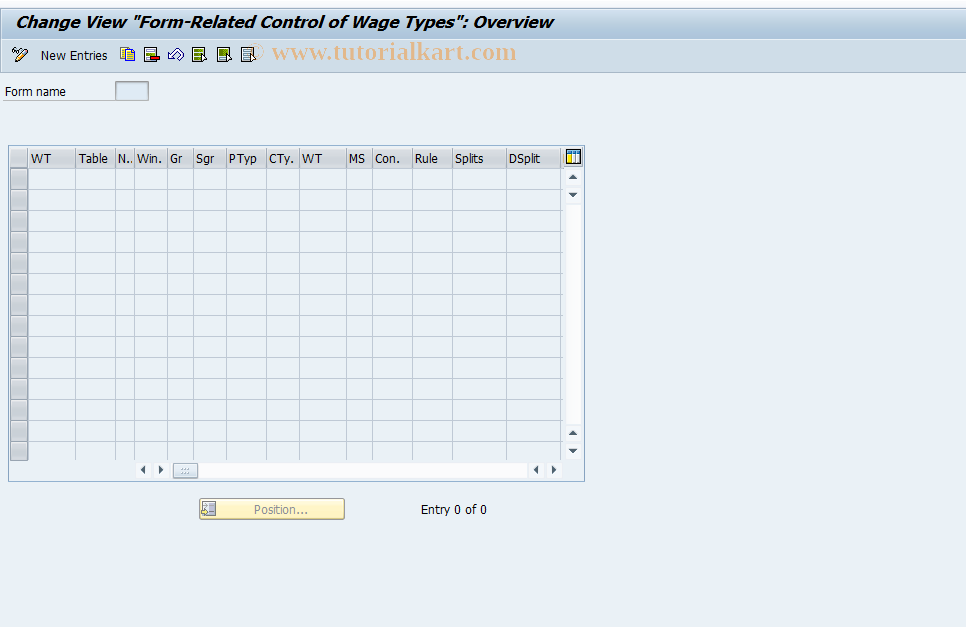The height and width of the screenshot is (627, 966).
Task: Click the bottom scroll down arrow
Action: tap(573, 451)
